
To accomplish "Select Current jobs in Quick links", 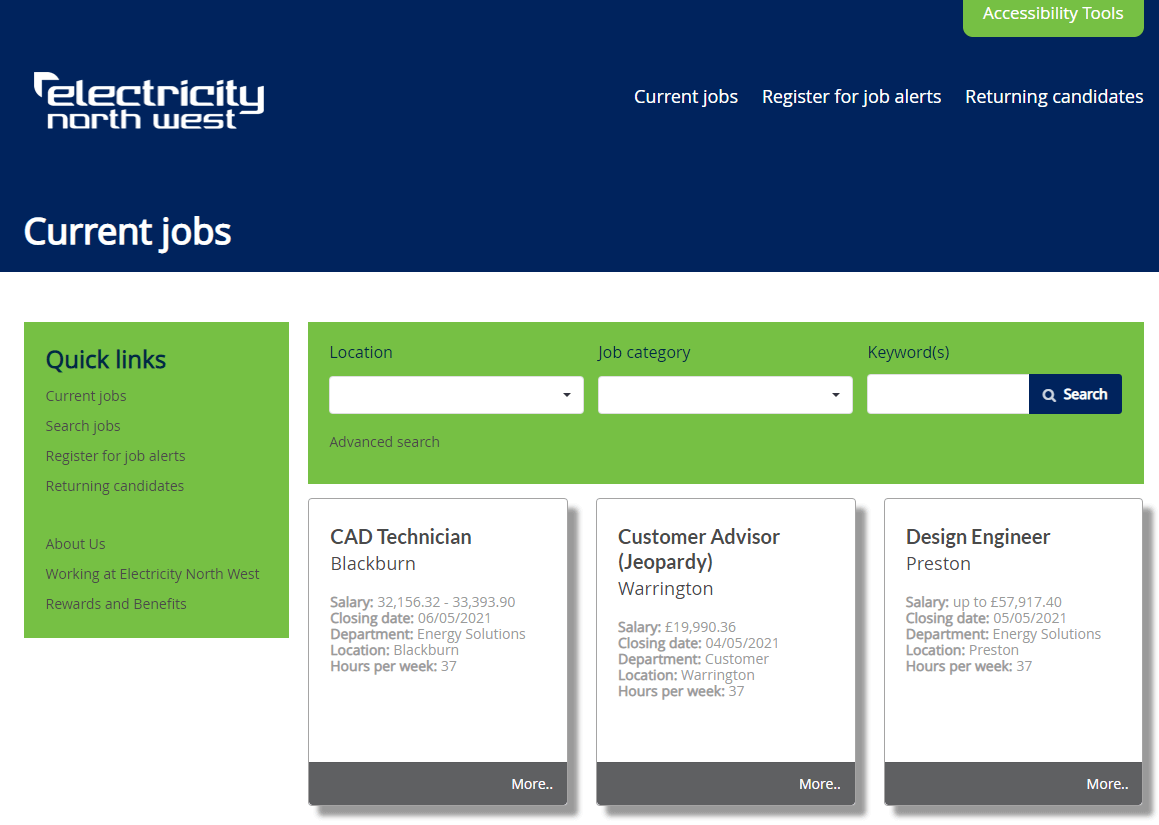I will tap(86, 396).
